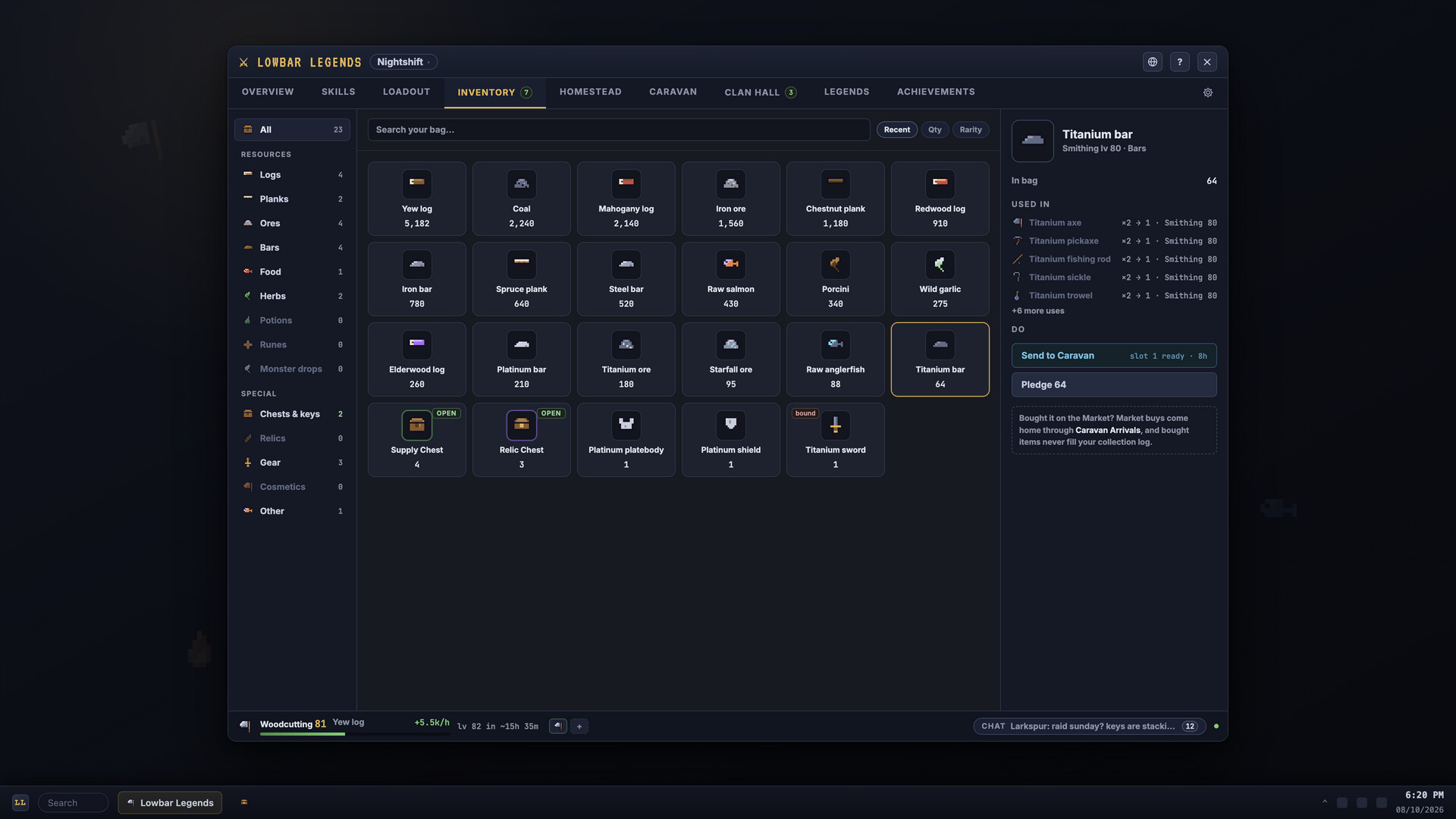Open the Supply Chest item
The image size is (1456, 819).
click(417, 440)
